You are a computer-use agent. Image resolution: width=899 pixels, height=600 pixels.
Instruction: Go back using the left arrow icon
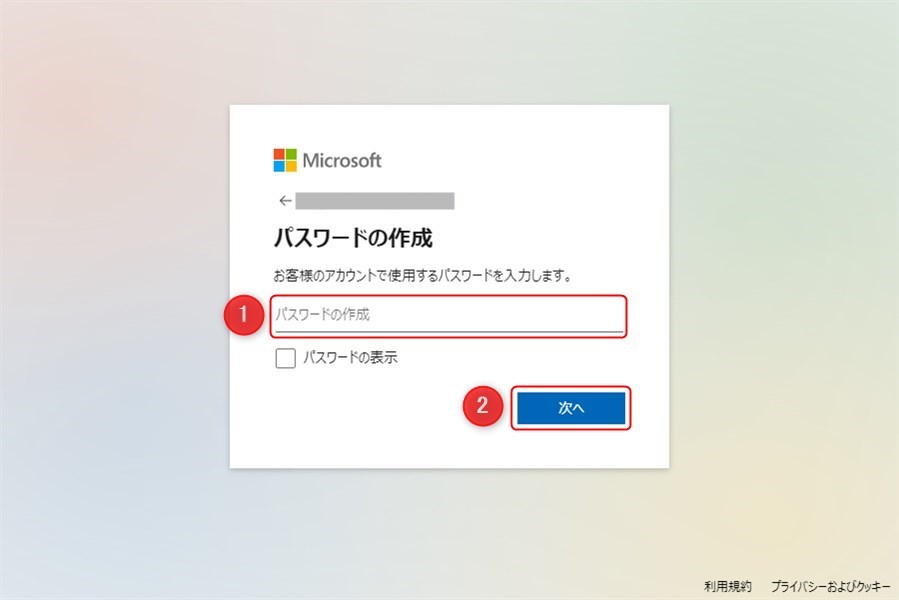(285, 201)
